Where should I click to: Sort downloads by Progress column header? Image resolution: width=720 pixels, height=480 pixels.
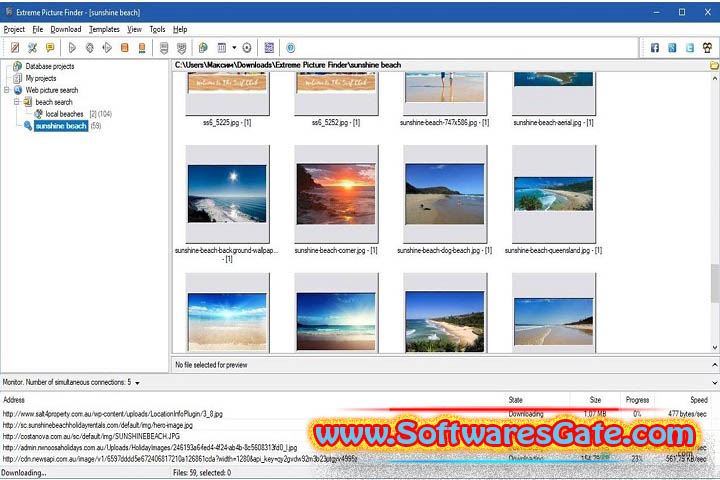point(637,400)
